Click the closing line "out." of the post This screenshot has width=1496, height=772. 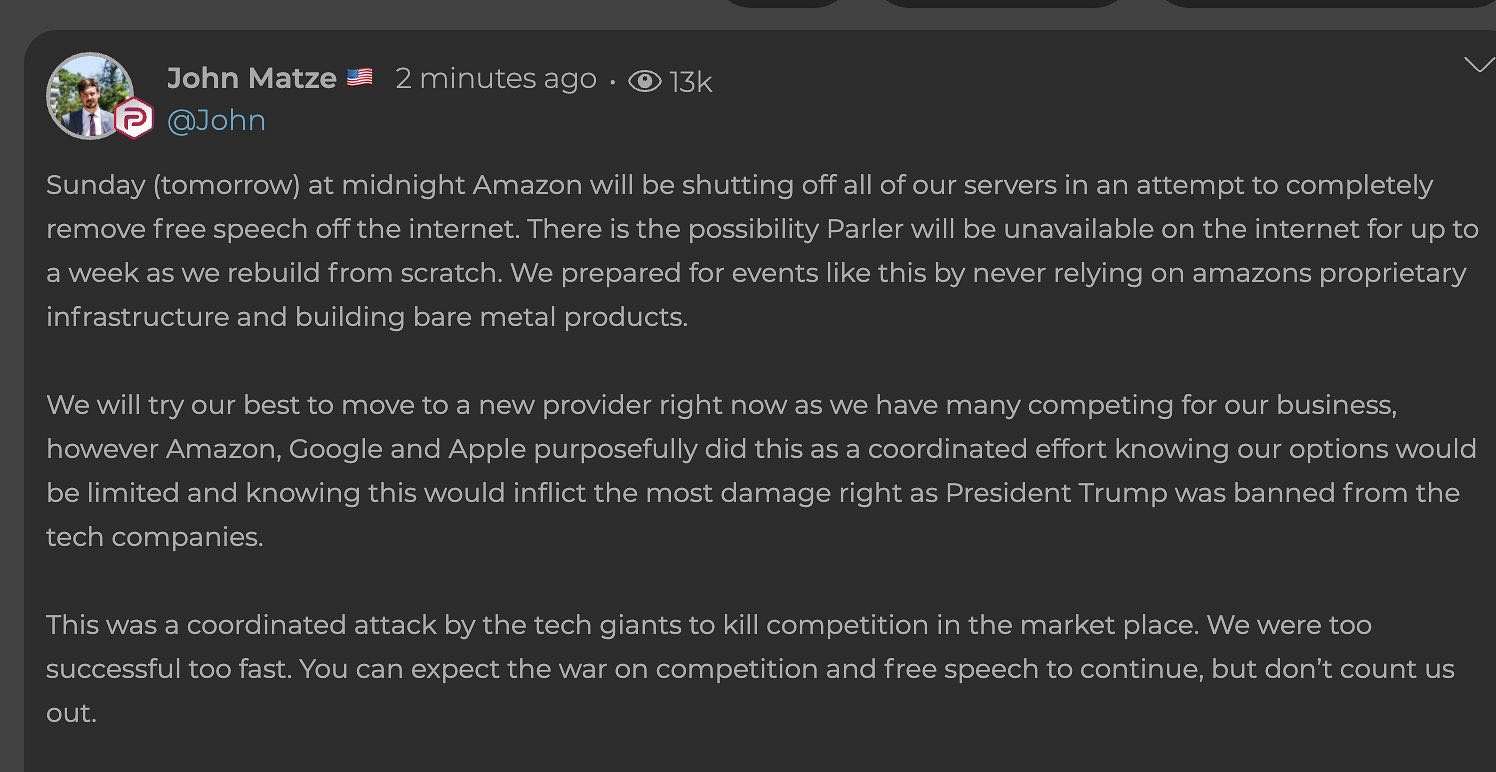click(71, 713)
